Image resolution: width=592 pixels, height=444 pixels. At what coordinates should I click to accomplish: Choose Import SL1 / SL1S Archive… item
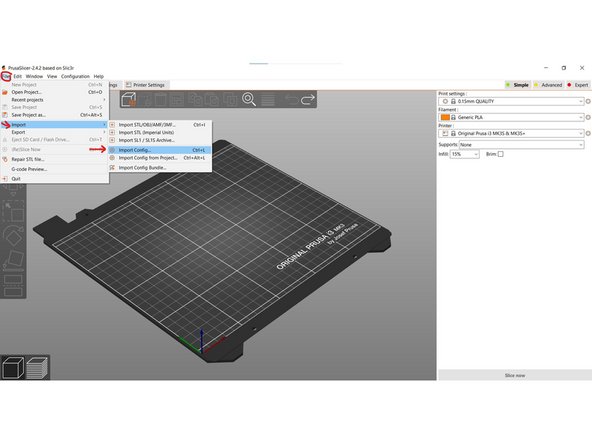160,140
